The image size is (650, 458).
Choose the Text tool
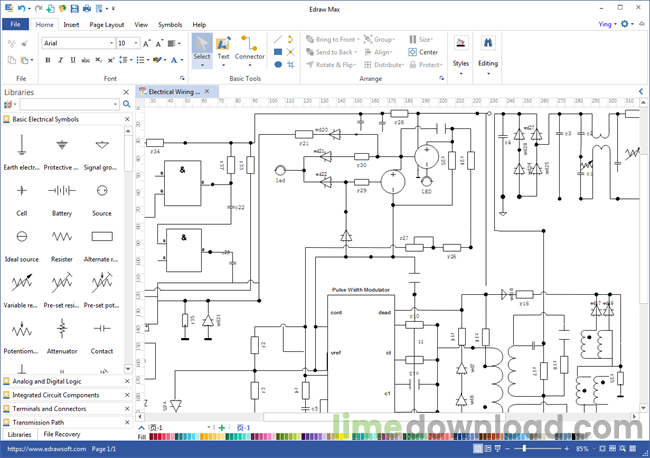[x=223, y=50]
